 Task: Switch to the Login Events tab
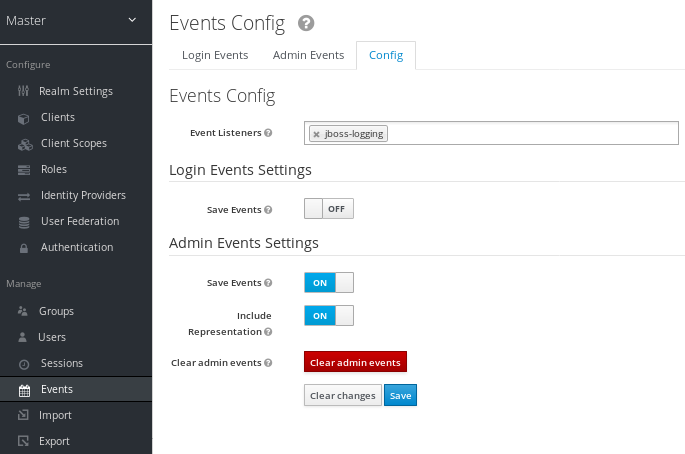[x=215, y=55]
